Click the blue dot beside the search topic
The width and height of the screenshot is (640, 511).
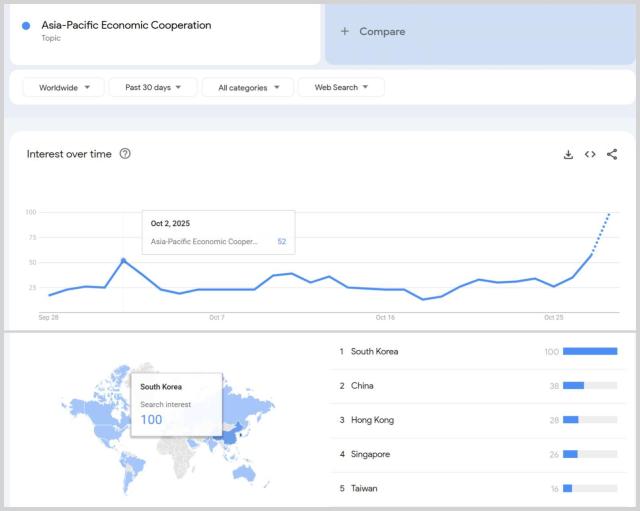26,26
